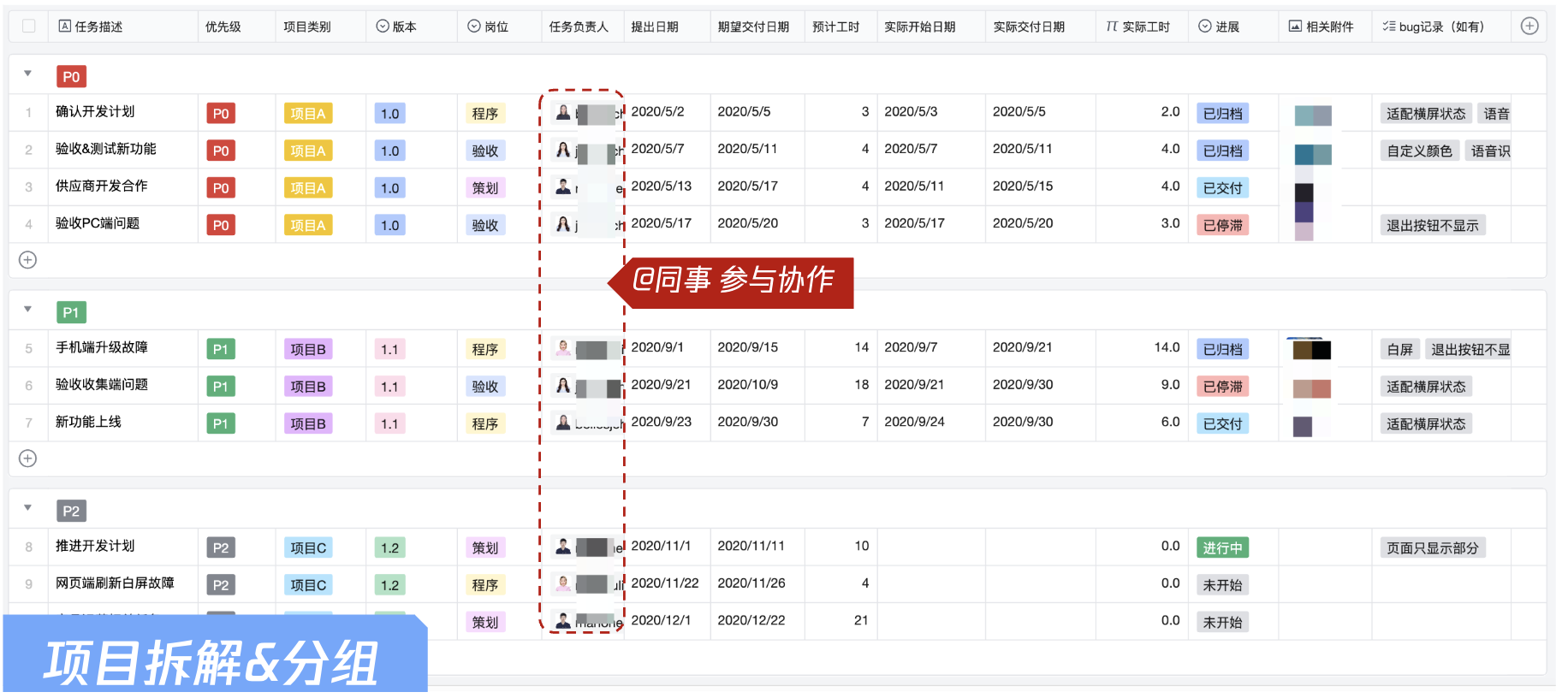
Task: Click the 页面只显示部分 bug tag
Action: [1433, 548]
